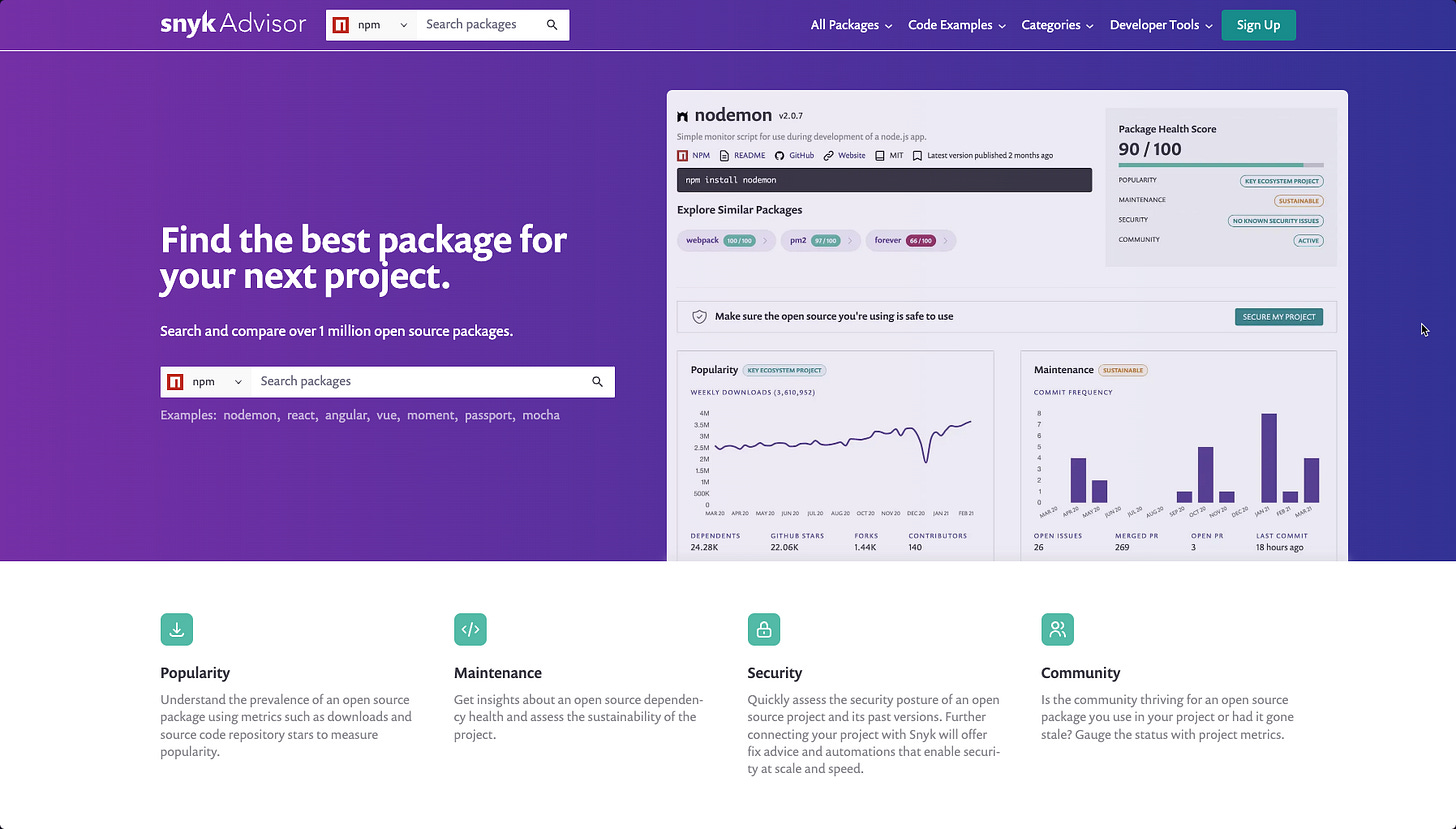Select the forever similar package chip
Screen dimensions: 1456x829
coord(911,241)
